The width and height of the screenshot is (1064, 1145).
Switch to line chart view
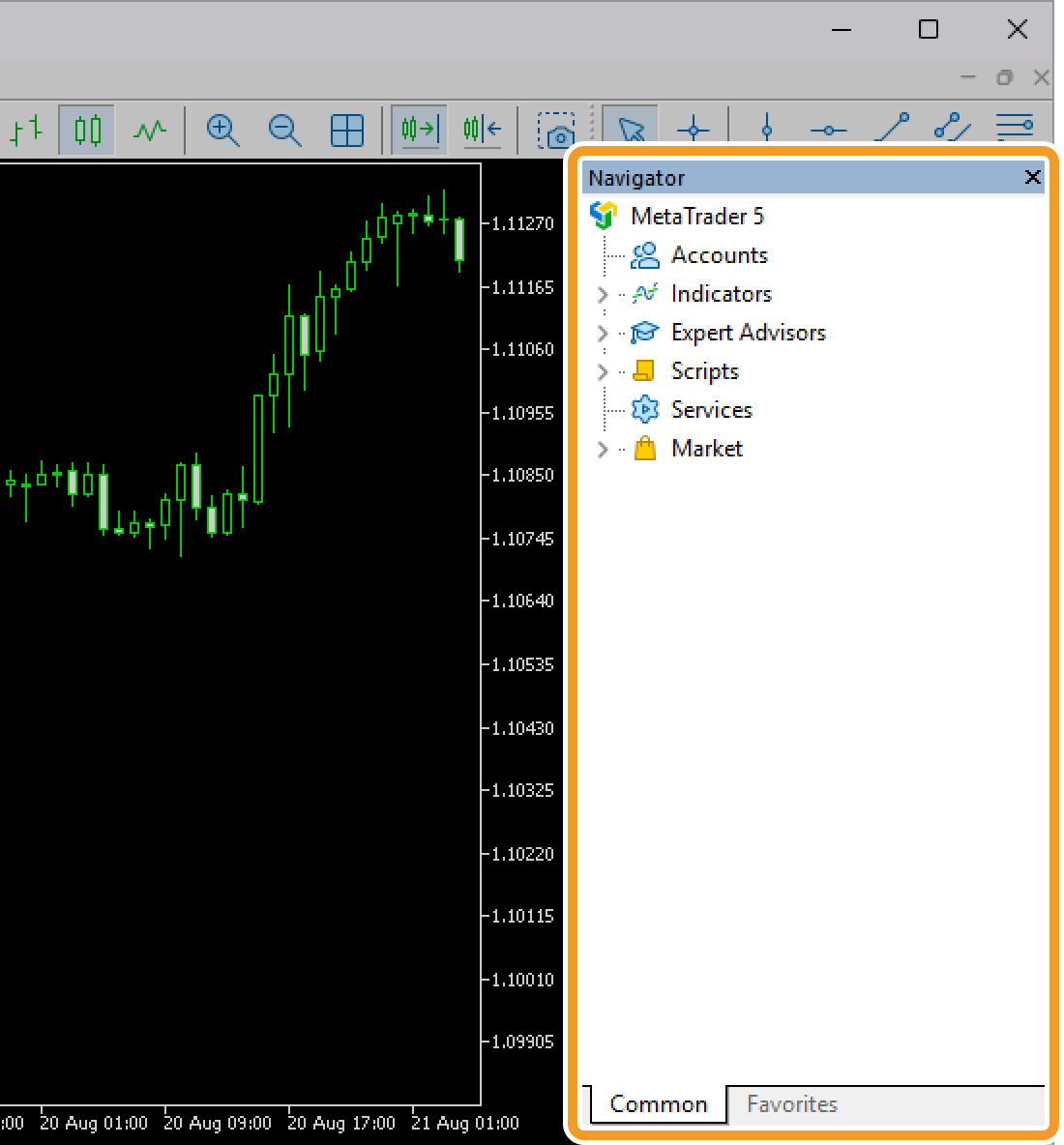149,130
